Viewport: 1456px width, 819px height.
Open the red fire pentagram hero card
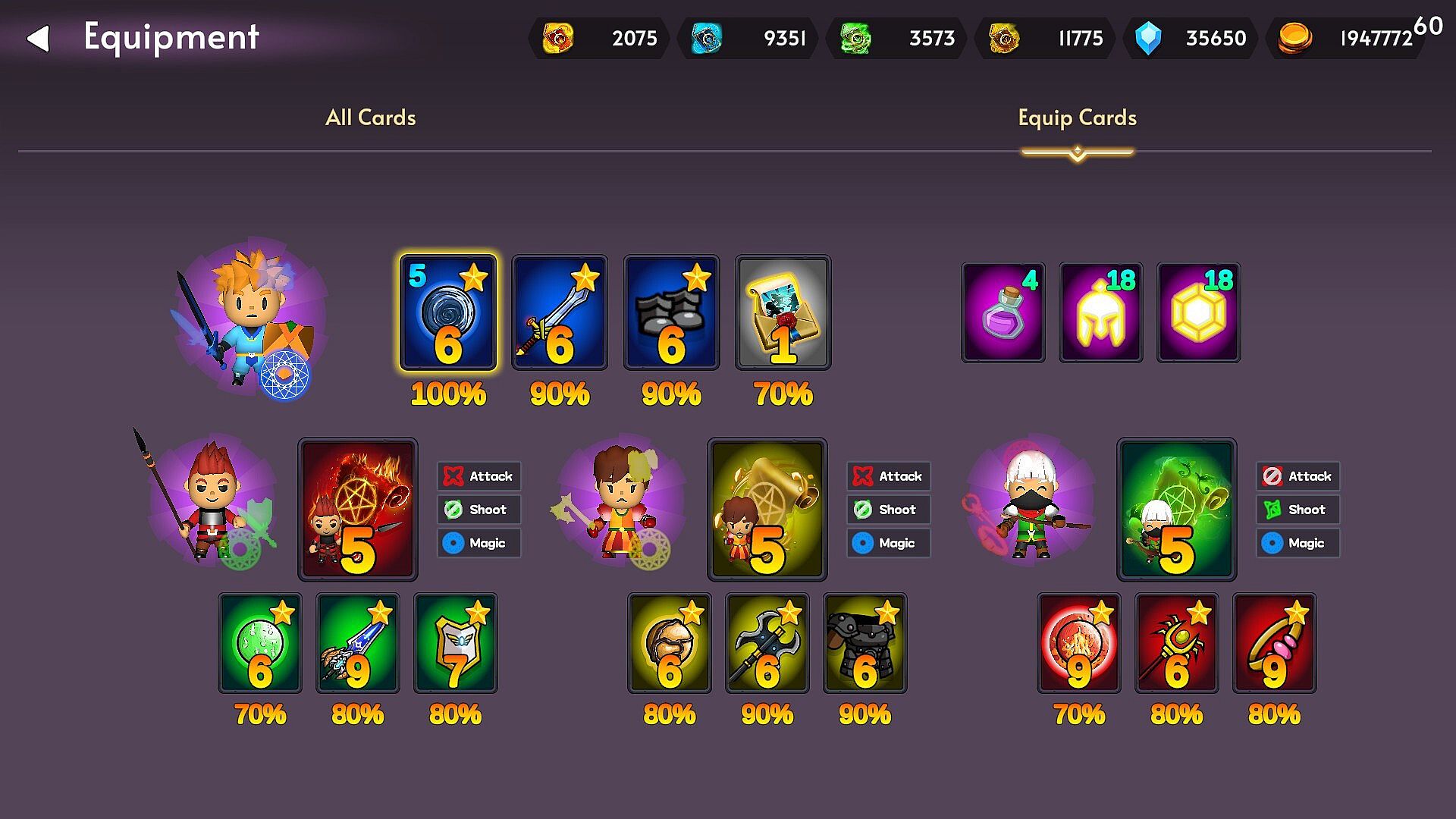point(358,510)
